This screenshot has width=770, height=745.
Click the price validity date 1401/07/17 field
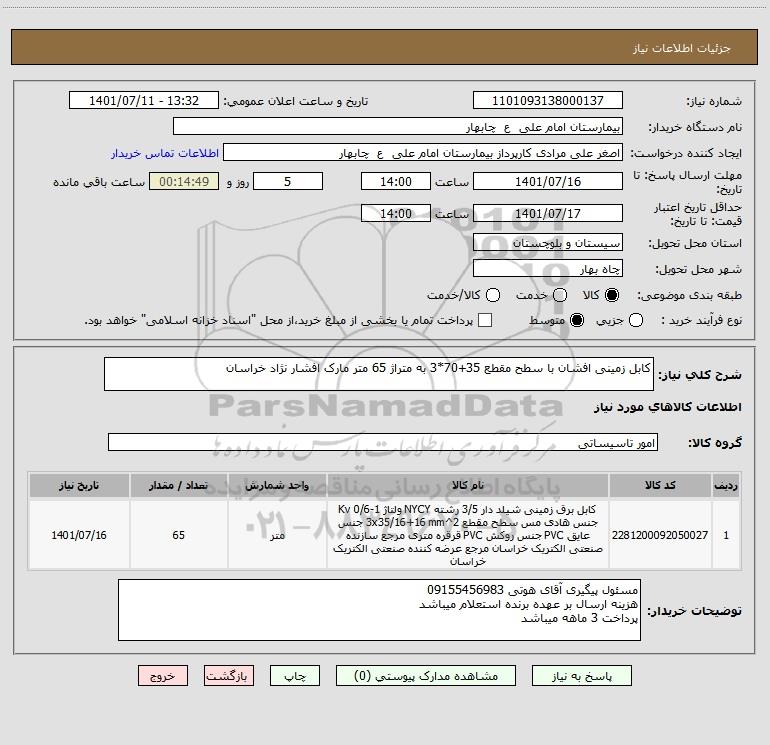pos(548,213)
